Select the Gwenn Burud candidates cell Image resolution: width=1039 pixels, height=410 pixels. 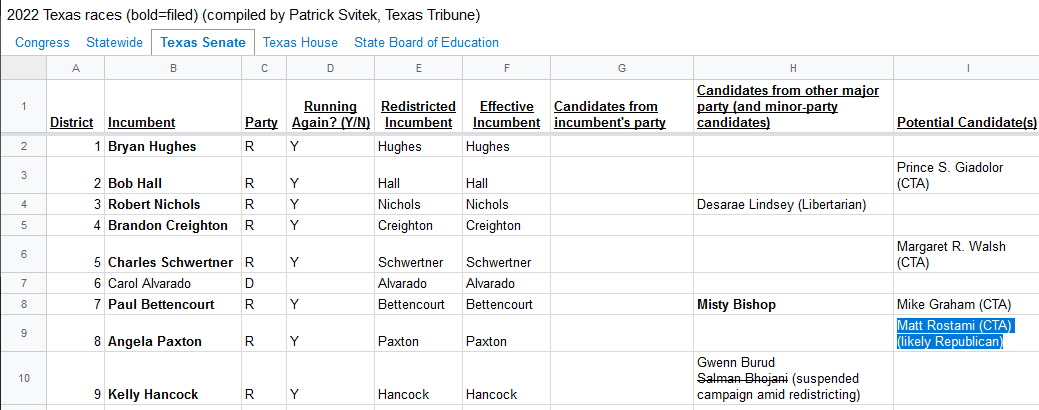coord(793,378)
